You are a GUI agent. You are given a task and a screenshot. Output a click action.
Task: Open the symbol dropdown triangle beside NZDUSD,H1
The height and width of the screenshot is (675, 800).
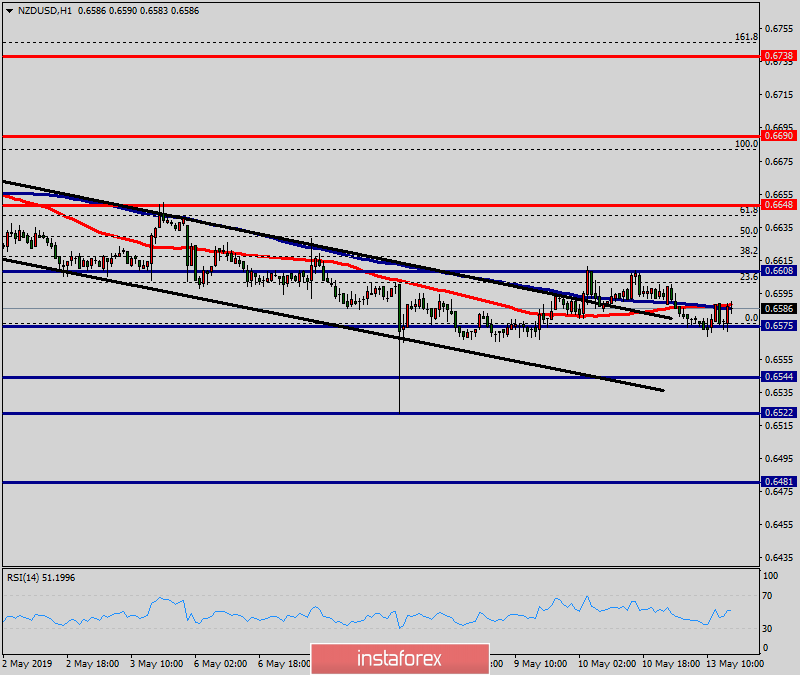10,11
